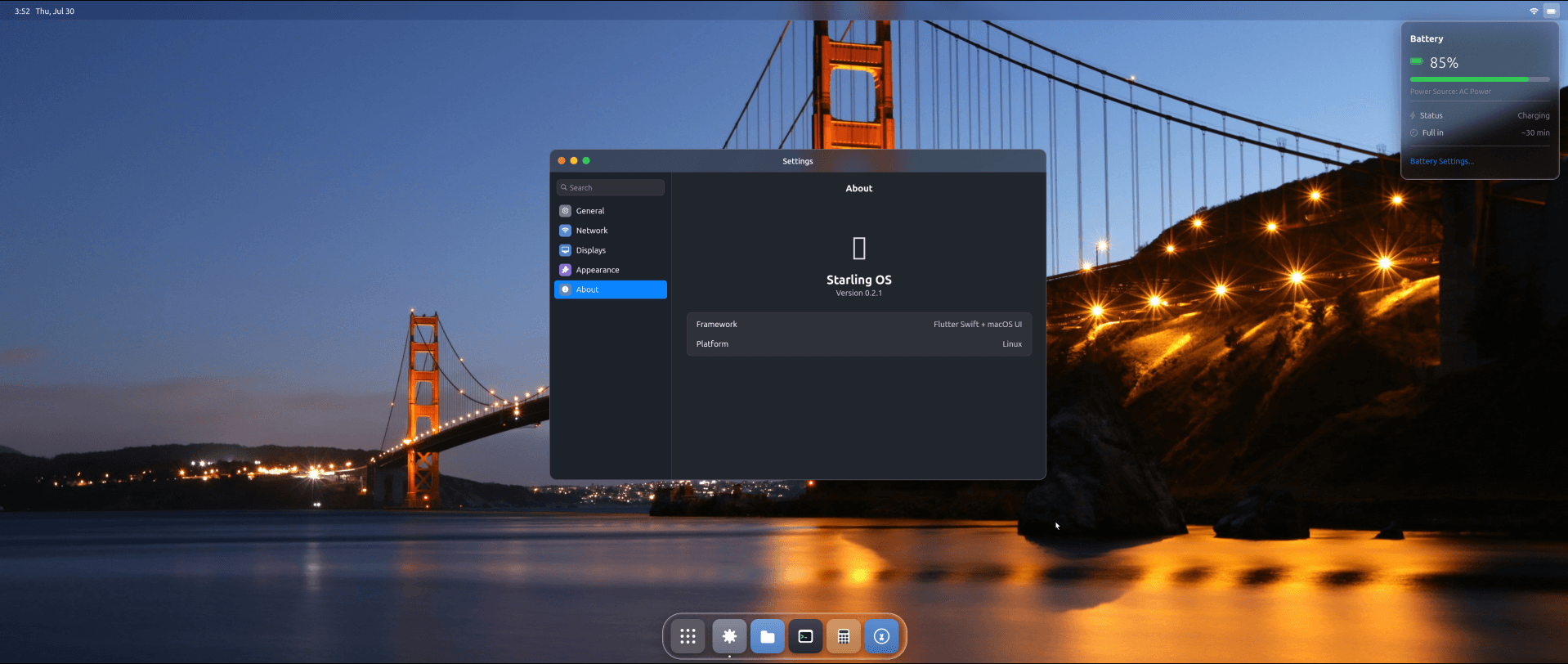
Task: Click the Settings window title
Action: [x=798, y=161]
